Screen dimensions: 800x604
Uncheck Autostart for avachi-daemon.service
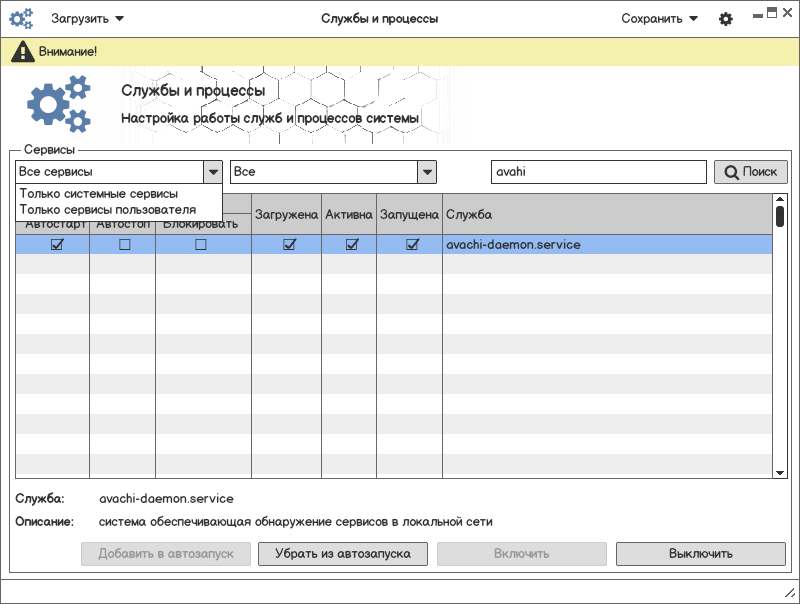pyautogui.click(x=57, y=244)
